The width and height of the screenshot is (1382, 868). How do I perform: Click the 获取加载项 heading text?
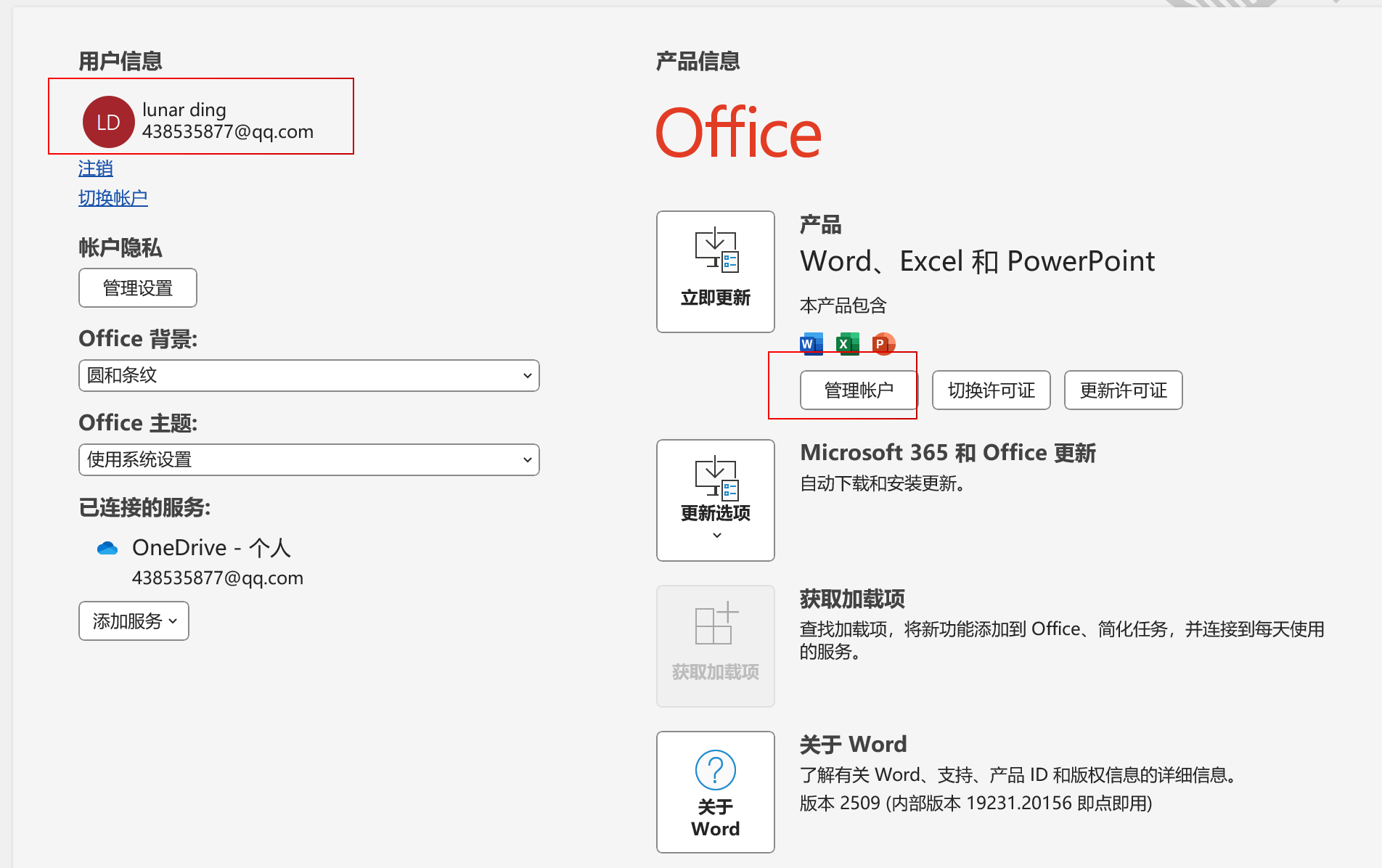pos(853,599)
